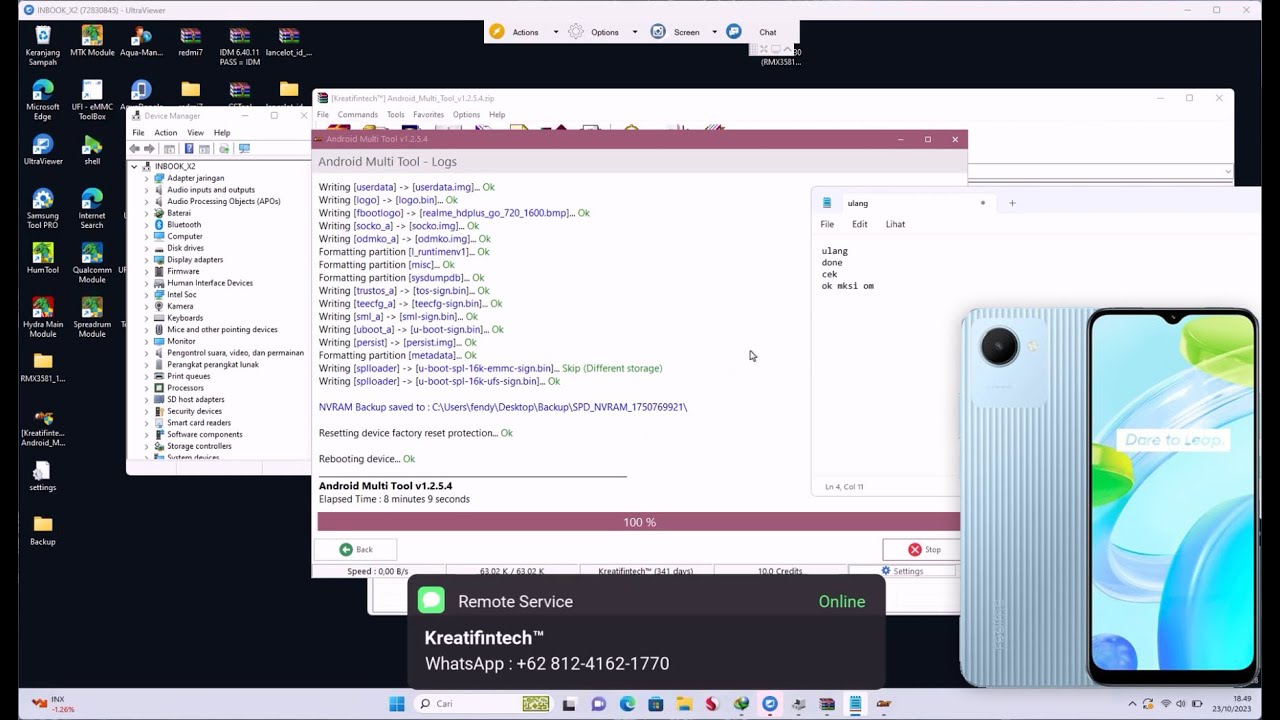Open Settings in Android Multi Tool status bar
The width and height of the screenshot is (1280, 720).
point(902,571)
